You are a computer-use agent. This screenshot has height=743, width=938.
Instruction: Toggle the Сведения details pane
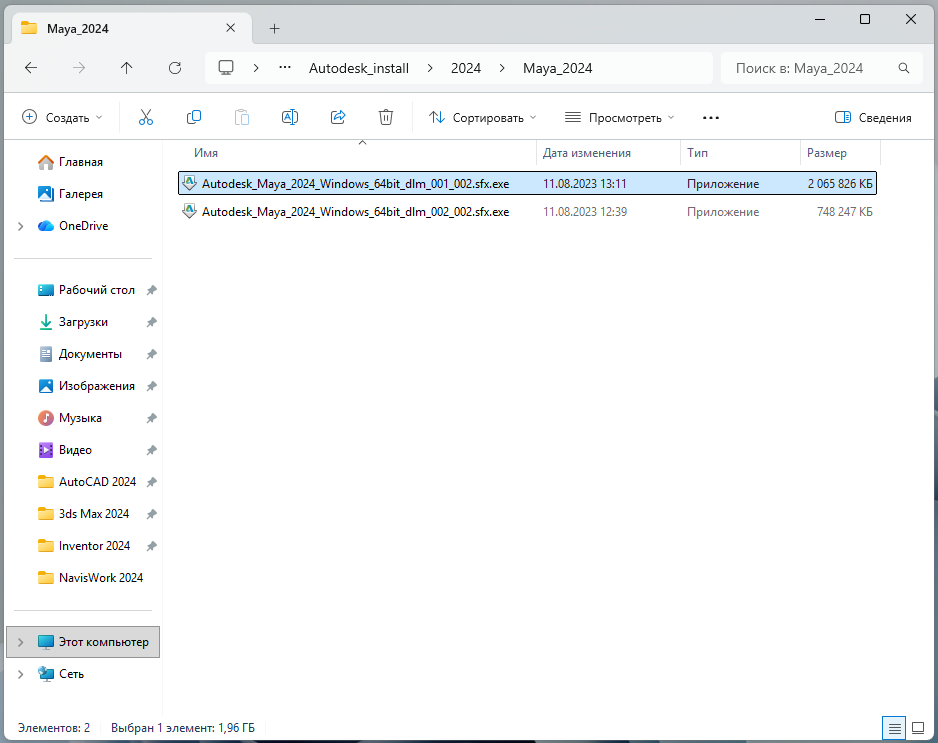pos(873,117)
